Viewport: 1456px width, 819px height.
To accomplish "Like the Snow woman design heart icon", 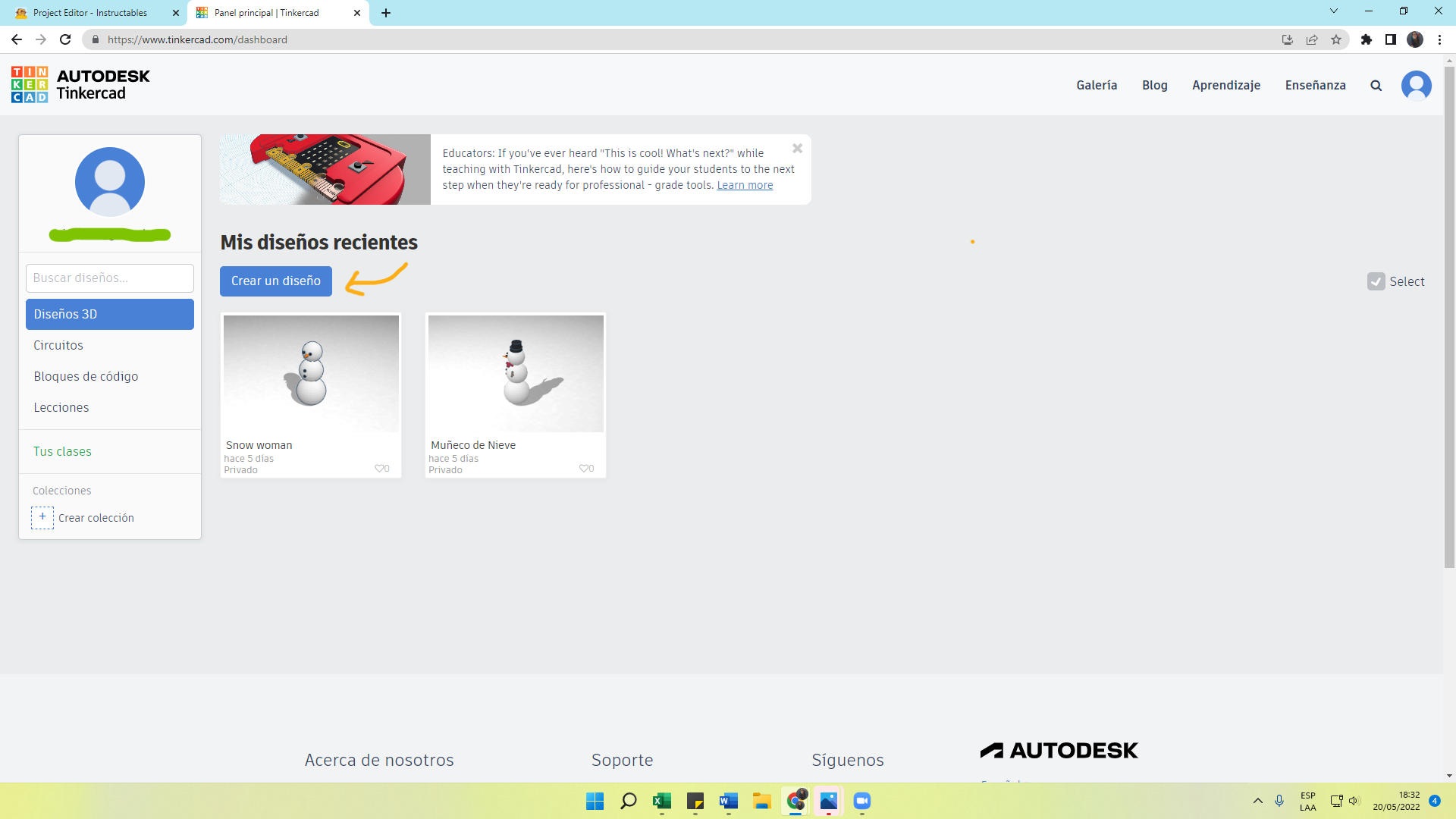I will click(x=379, y=469).
